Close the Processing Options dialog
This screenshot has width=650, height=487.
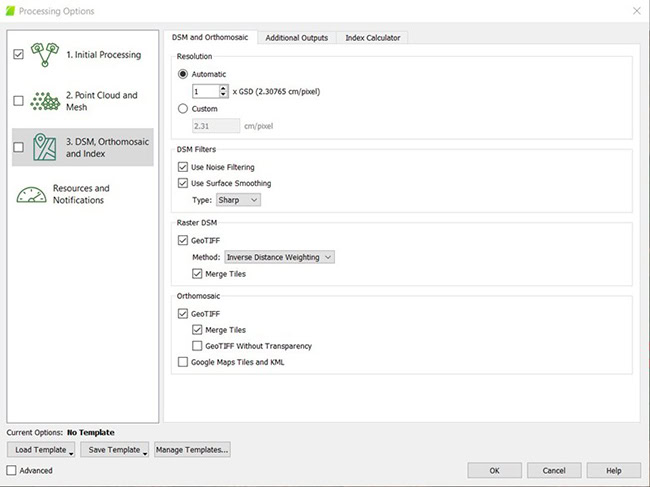pos(637,11)
